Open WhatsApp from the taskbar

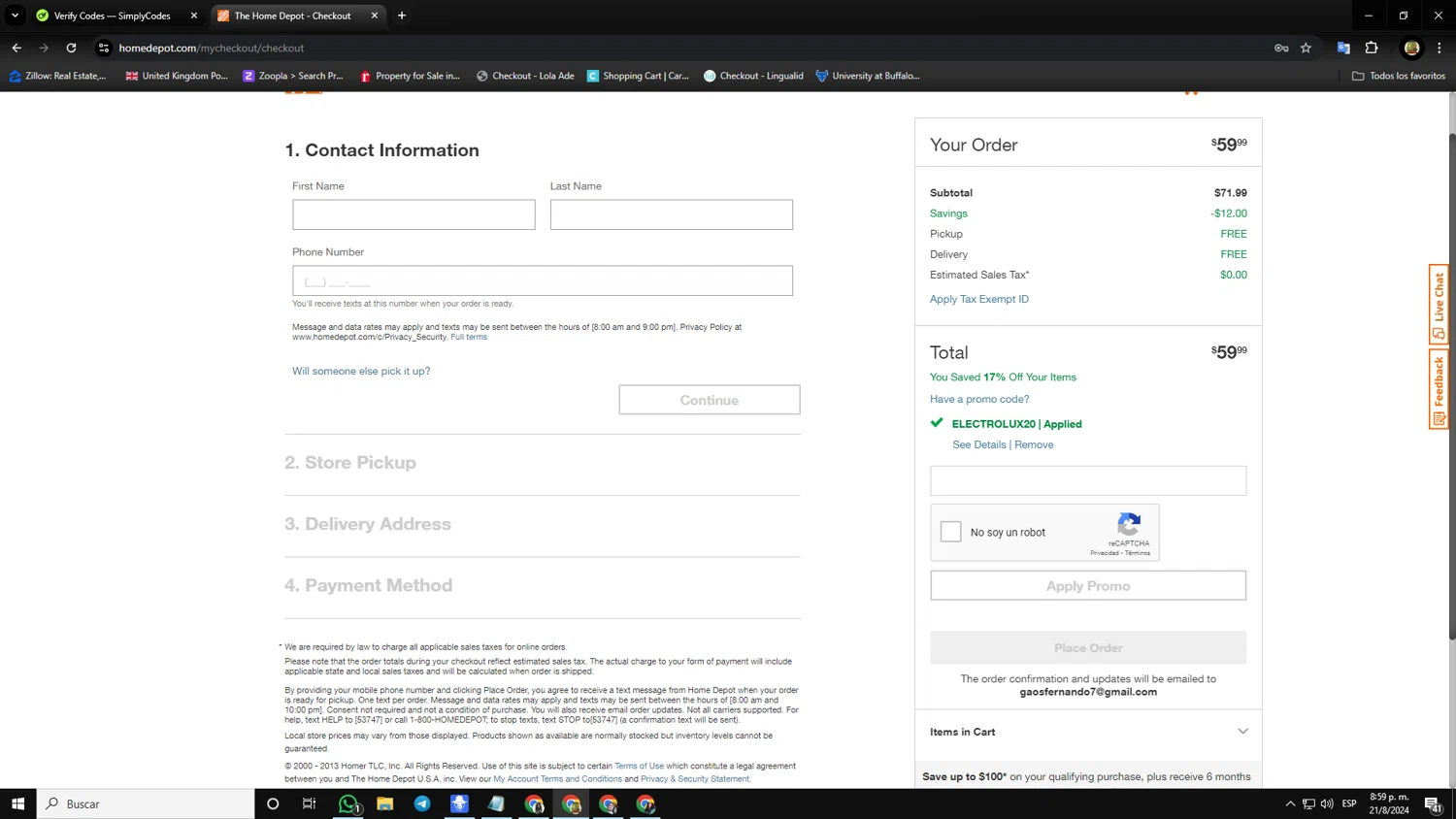coord(348,803)
